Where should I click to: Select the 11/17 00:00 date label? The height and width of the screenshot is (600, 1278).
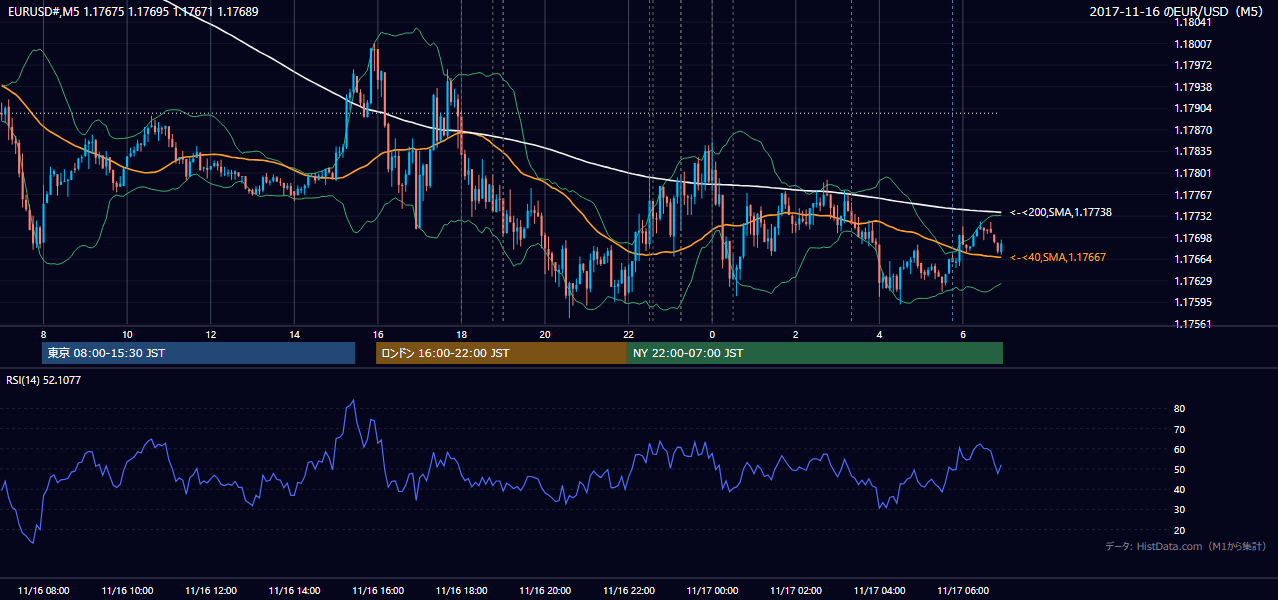[712, 590]
